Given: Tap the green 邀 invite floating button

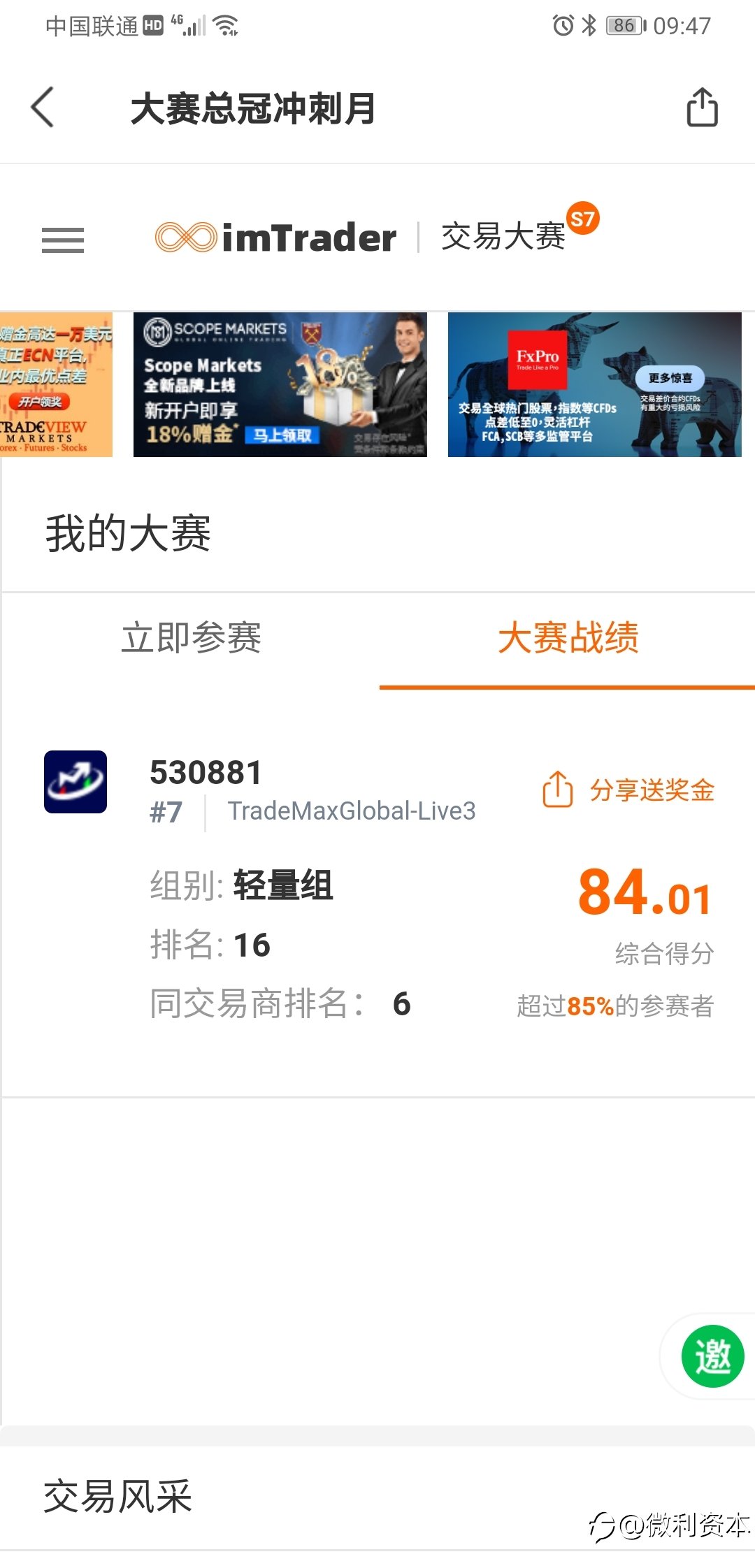Looking at the screenshot, I should 713,1356.
